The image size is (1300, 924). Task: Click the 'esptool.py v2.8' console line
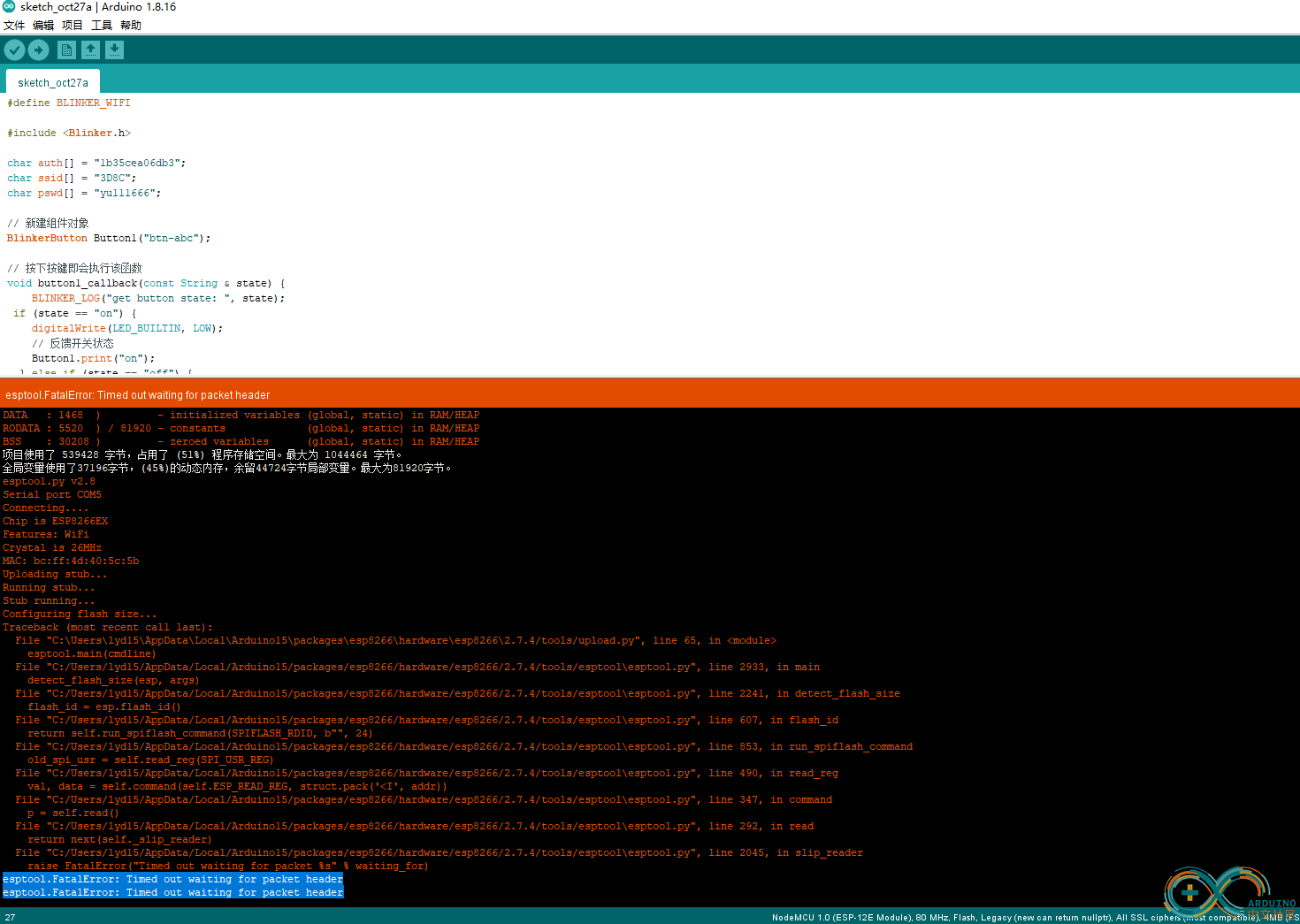click(x=49, y=481)
